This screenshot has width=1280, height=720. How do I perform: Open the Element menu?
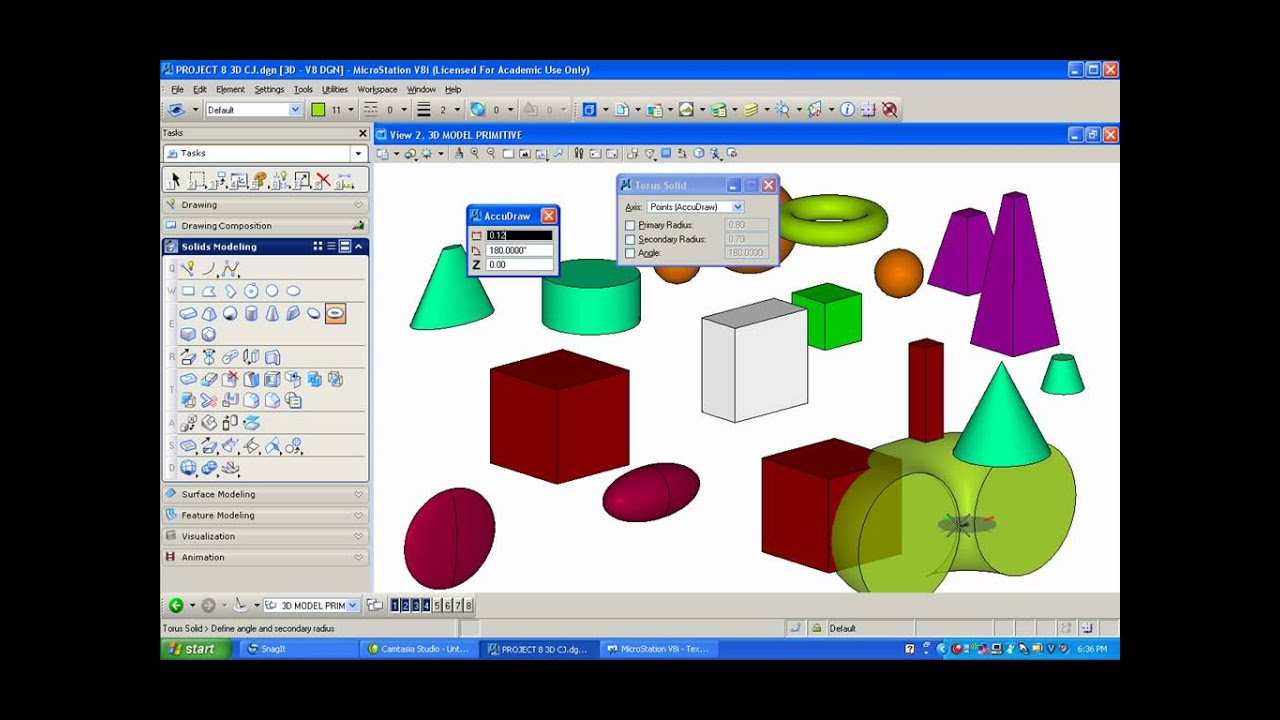click(x=230, y=89)
